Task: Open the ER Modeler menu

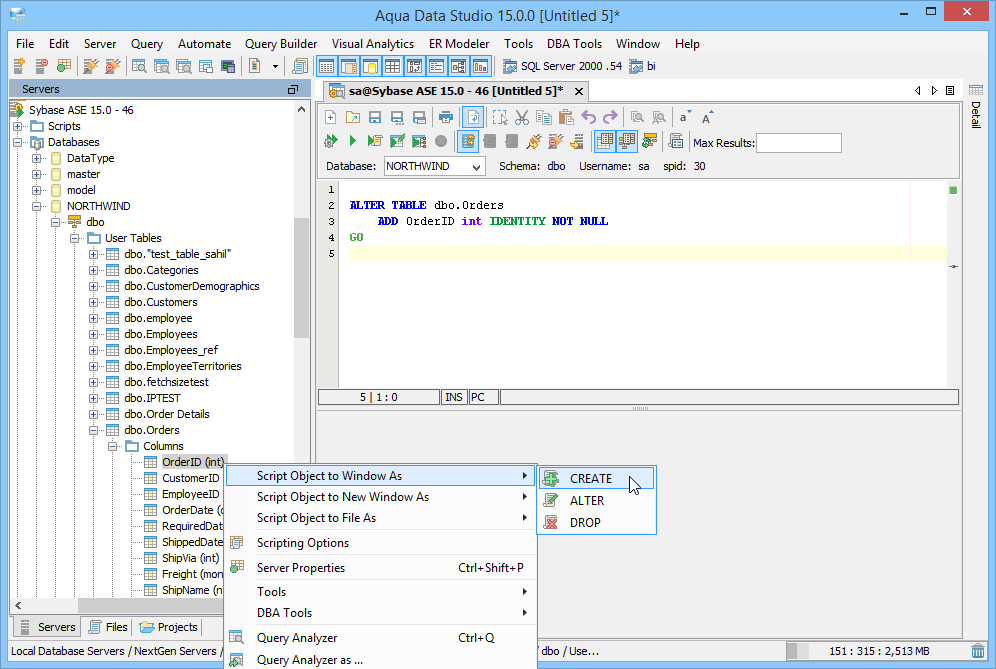Action: pyautogui.click(x=459, y=44)
